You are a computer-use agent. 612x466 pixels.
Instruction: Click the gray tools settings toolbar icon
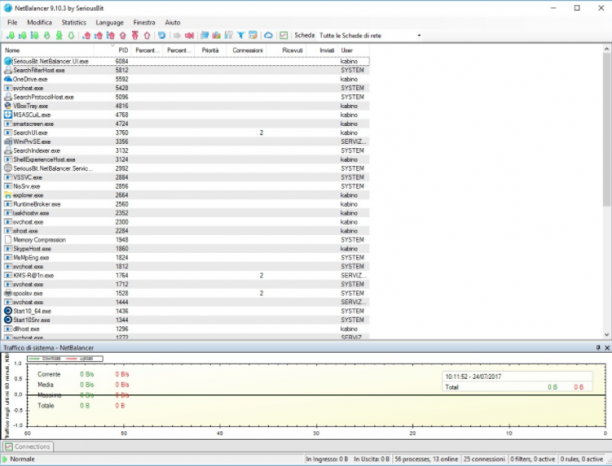tap(228, 36)
